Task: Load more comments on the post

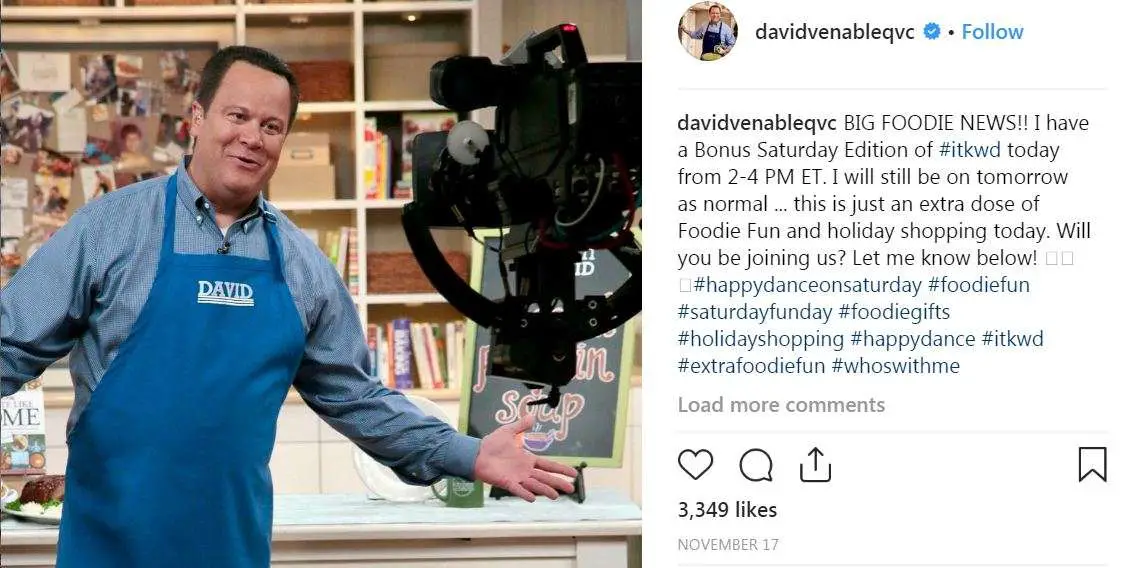Action: [x=781, y=405]
